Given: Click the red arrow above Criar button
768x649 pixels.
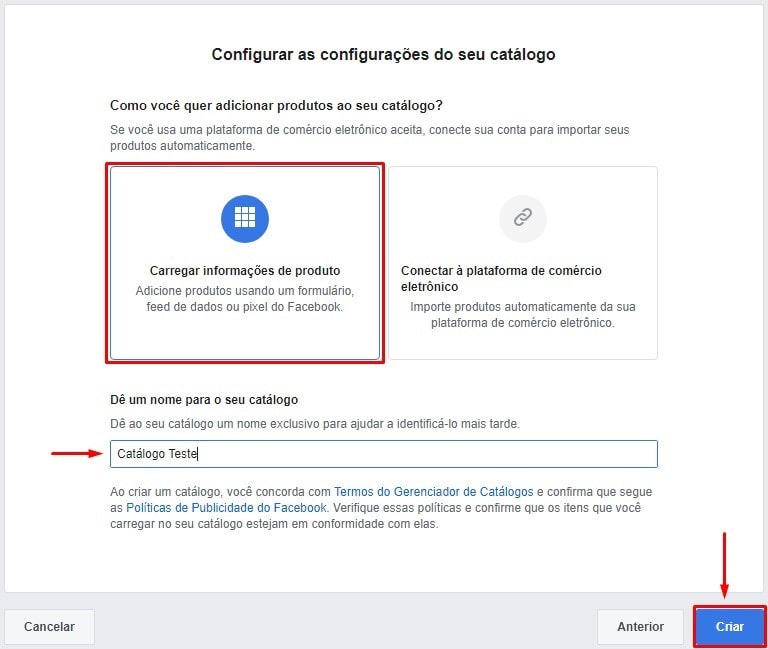Looking at the screenshot, I should pos(724,565).
